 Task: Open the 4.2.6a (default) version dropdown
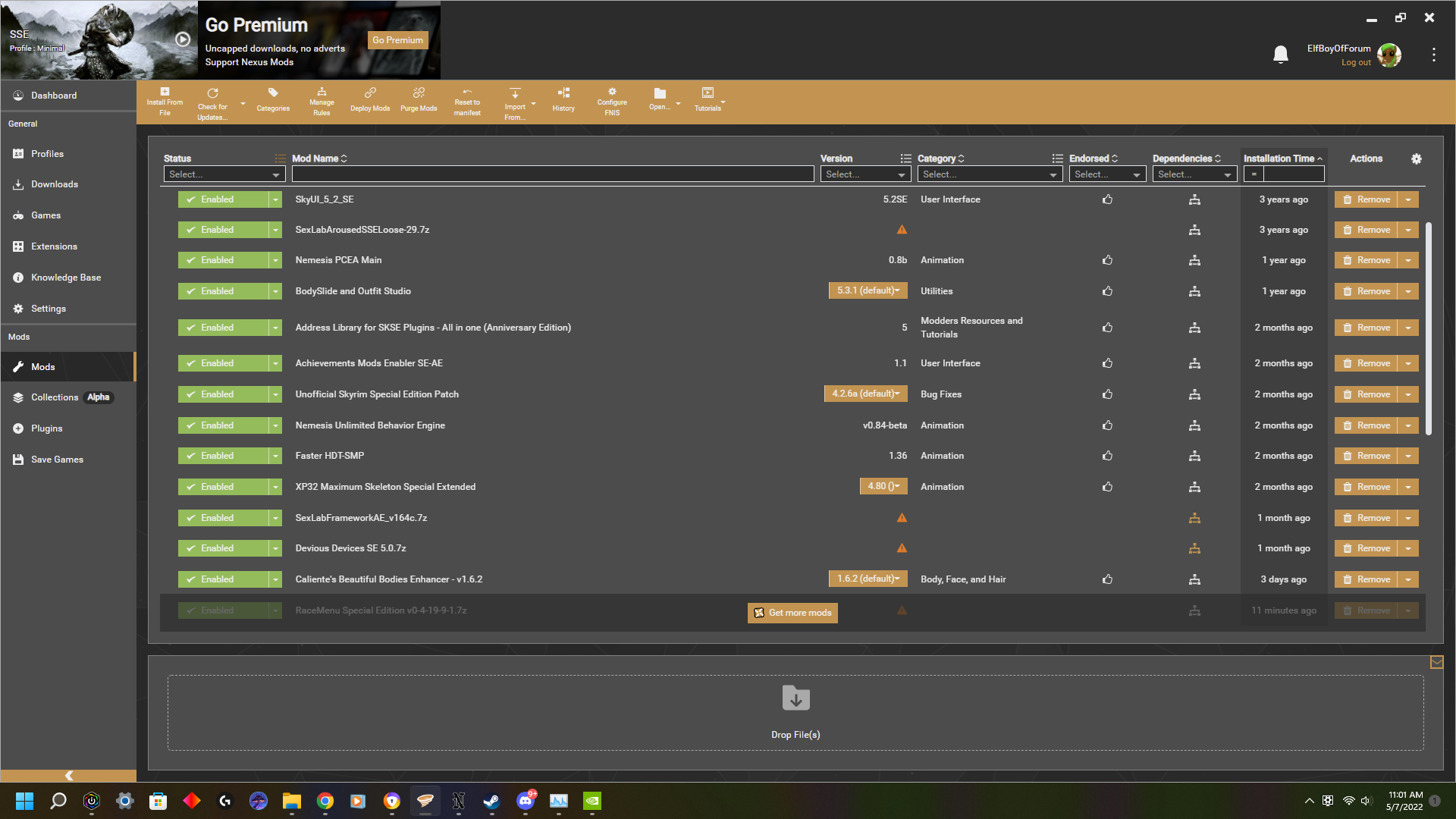[866, 394]
